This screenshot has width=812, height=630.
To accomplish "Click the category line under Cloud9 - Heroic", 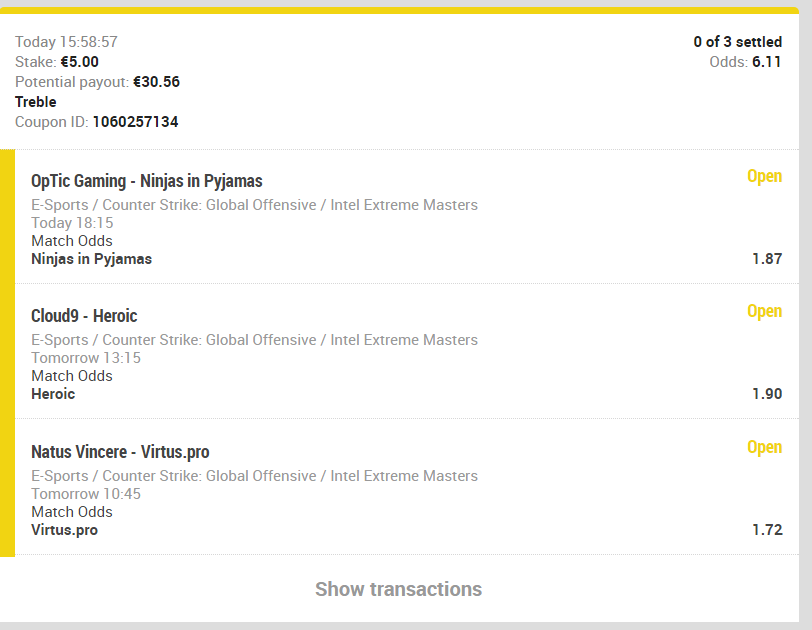I will pos(254,340).
